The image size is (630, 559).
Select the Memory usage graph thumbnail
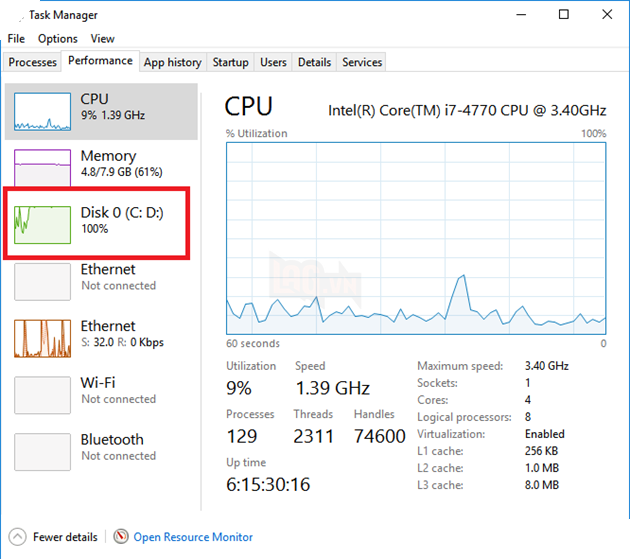tap(42, 168)
